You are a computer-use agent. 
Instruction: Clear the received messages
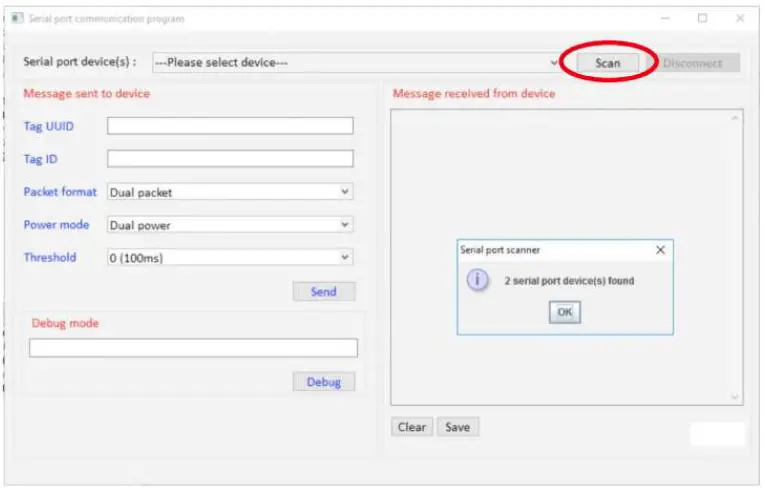412,427
